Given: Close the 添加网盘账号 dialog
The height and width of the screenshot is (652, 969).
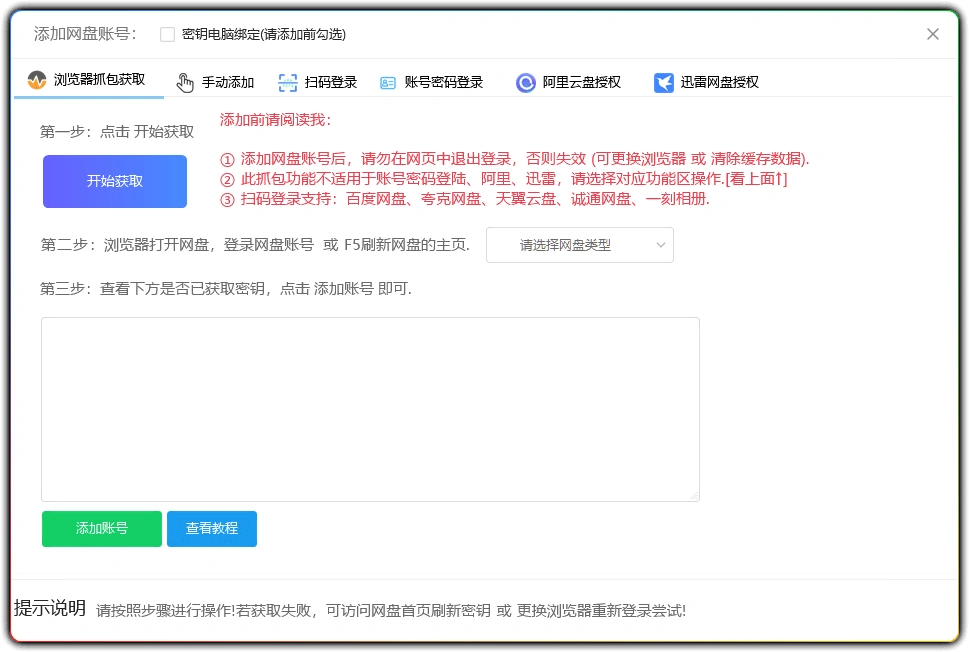Looking at the screenshot, I should pos(932,33).
